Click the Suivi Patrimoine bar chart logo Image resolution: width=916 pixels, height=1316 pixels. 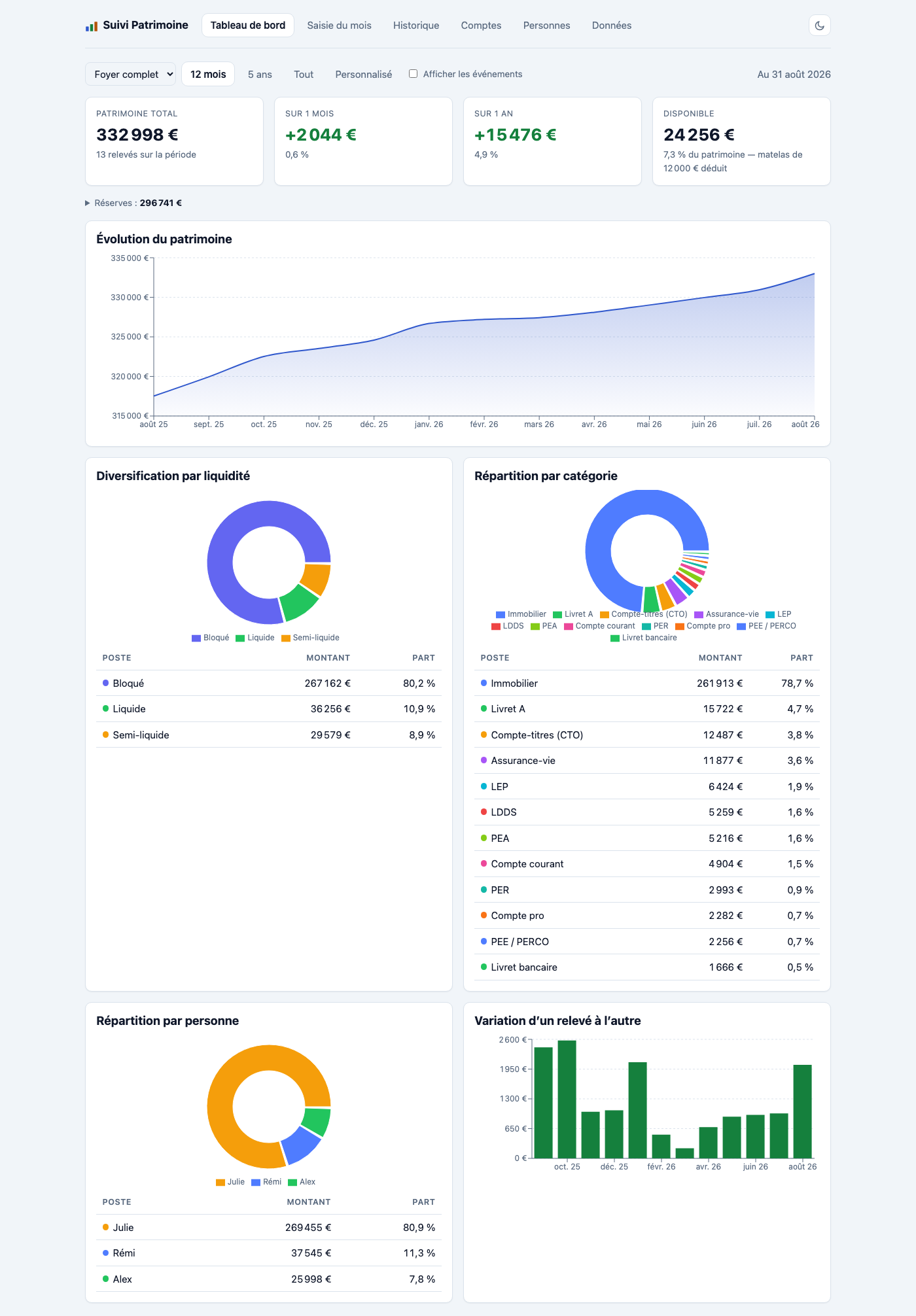[92, 26]
